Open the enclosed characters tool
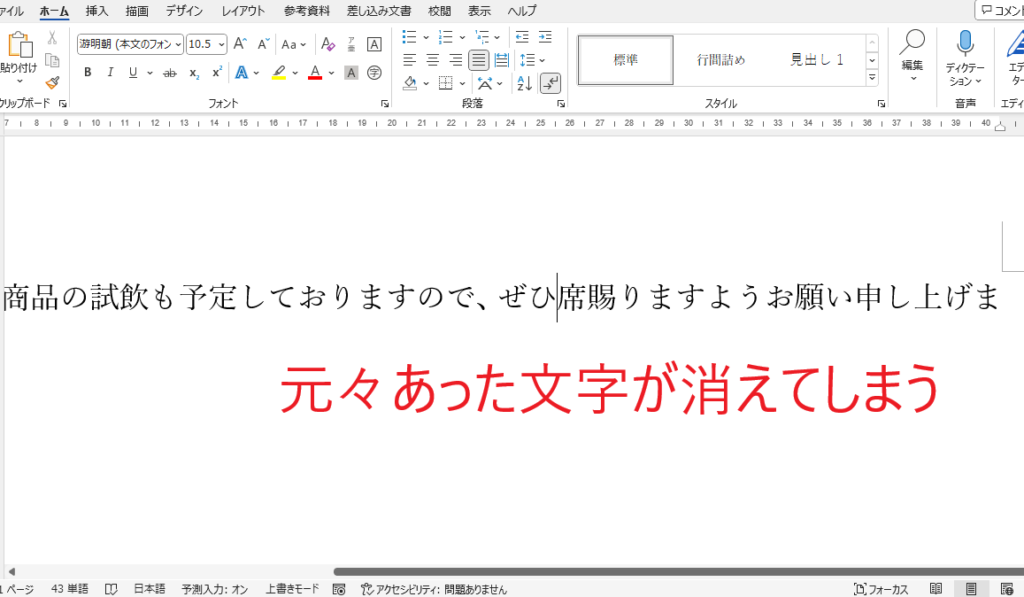 click(x=374, y=73)
